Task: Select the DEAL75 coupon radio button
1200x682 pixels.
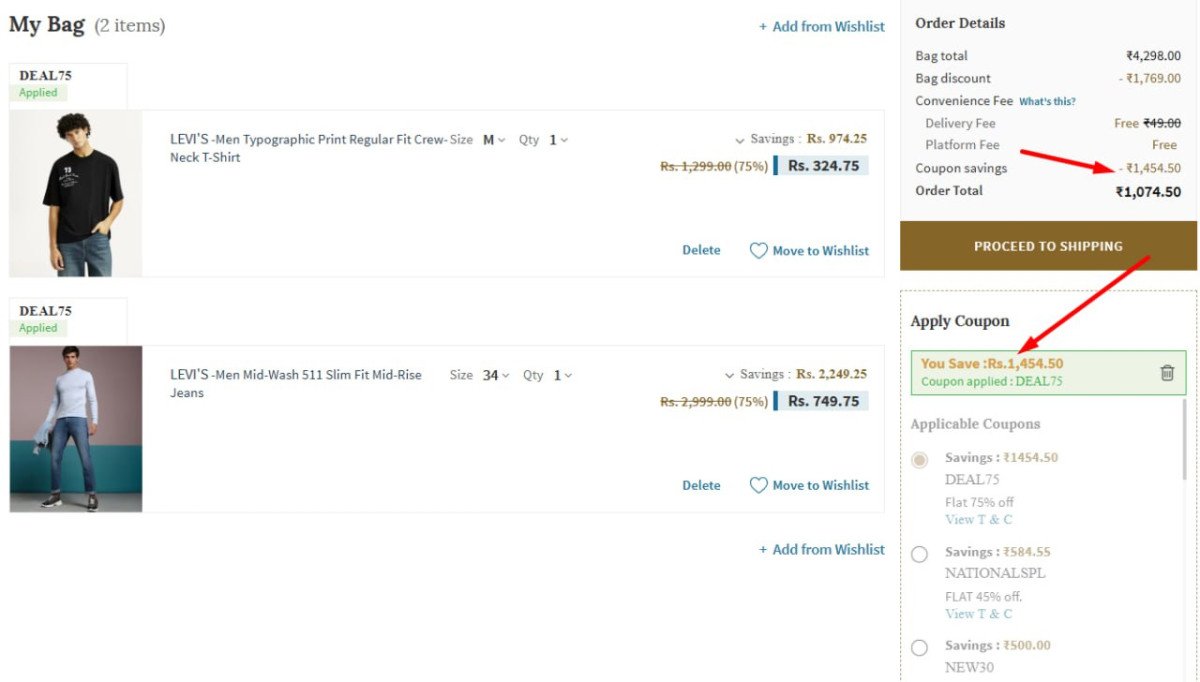Action: point(920,460)
